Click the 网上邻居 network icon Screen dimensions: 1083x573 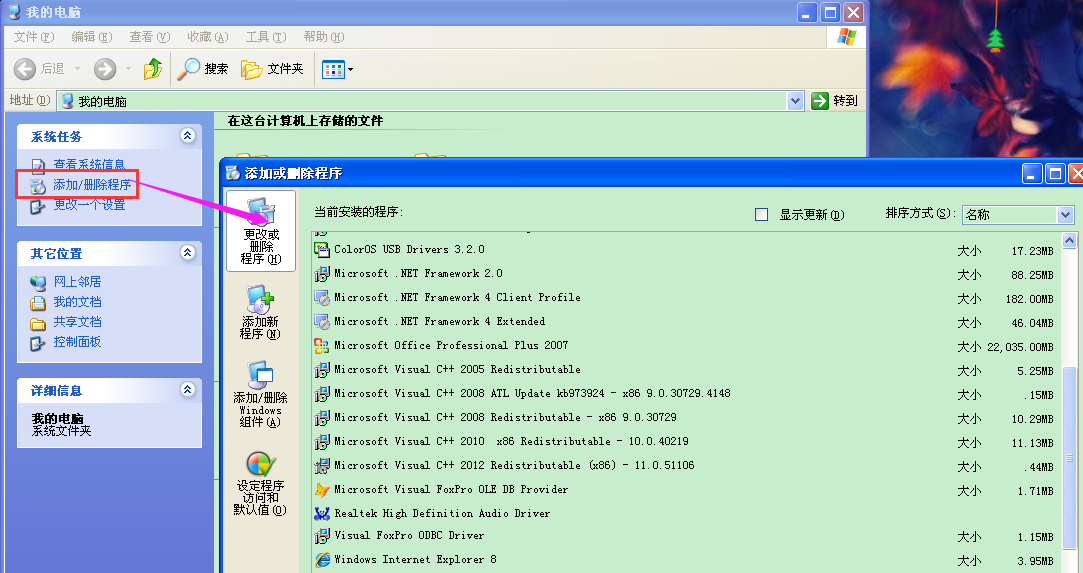(x=38, y=282)
